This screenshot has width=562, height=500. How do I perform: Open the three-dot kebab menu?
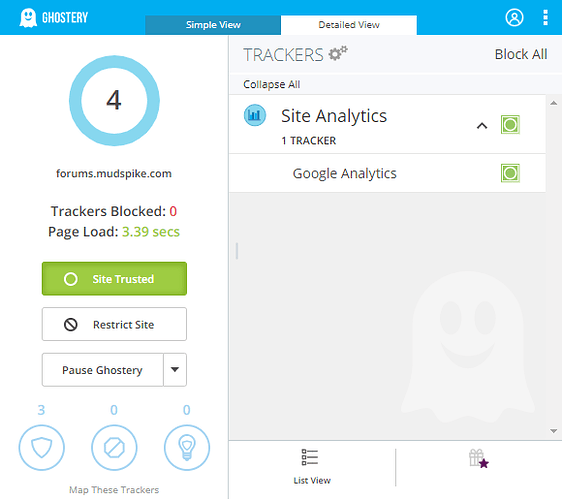coord(545,18)
